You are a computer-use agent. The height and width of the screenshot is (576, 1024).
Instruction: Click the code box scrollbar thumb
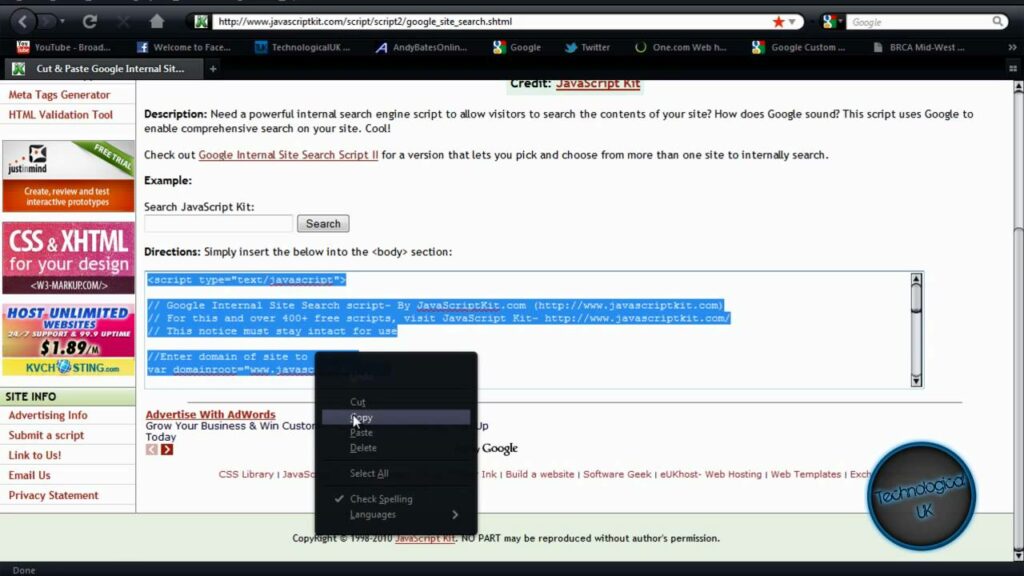[x=916, y=298]
